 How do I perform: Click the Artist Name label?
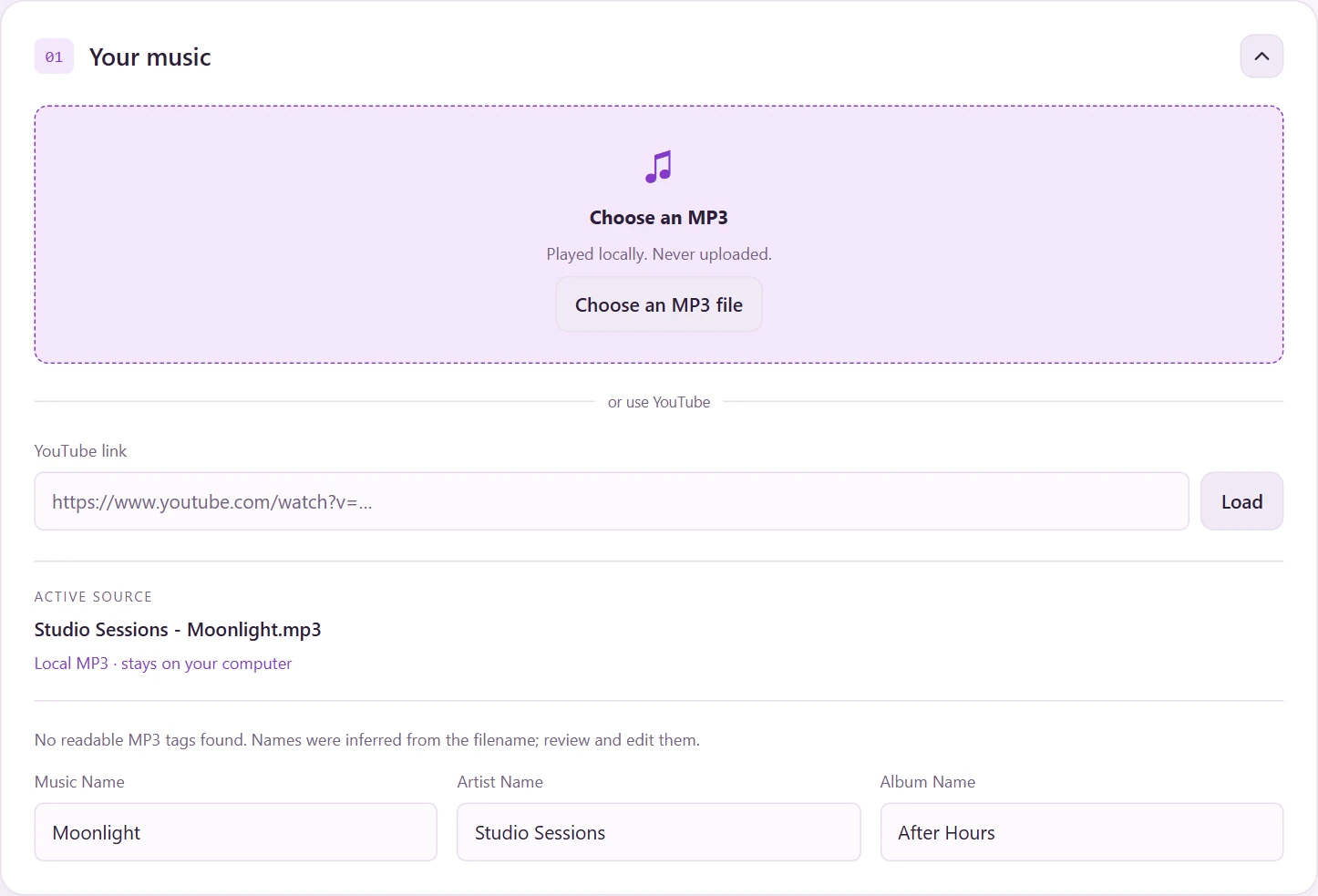click(x=500, y=782)
